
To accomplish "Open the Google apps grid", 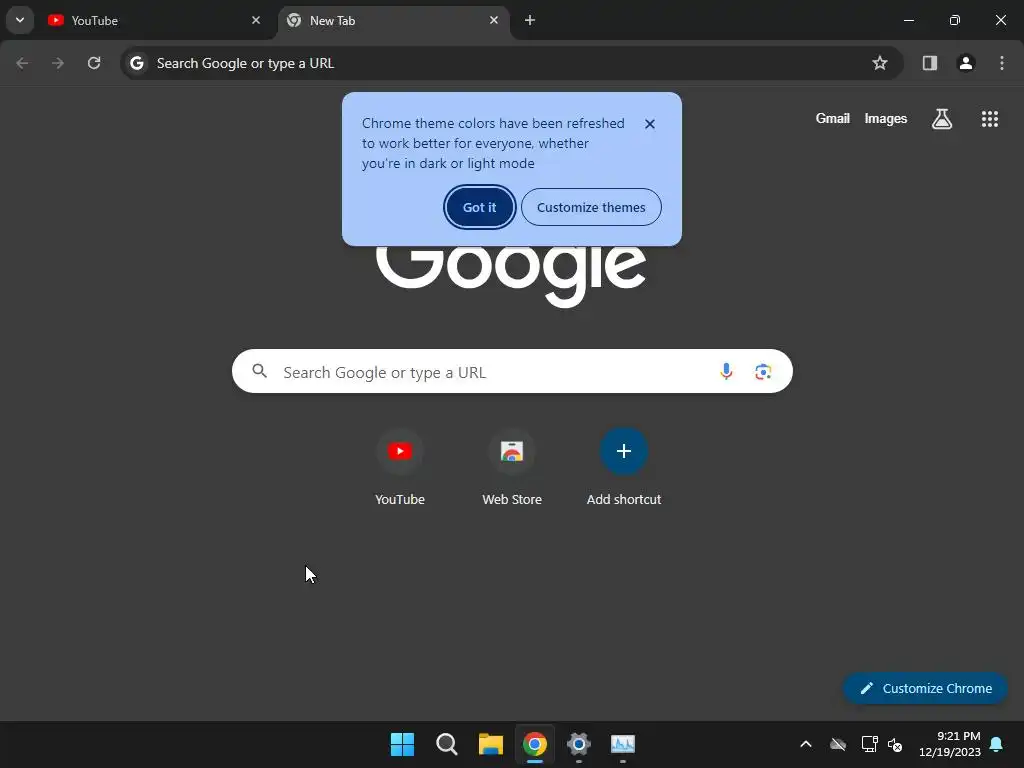I will pyautogui.click(x=989, y=119).
